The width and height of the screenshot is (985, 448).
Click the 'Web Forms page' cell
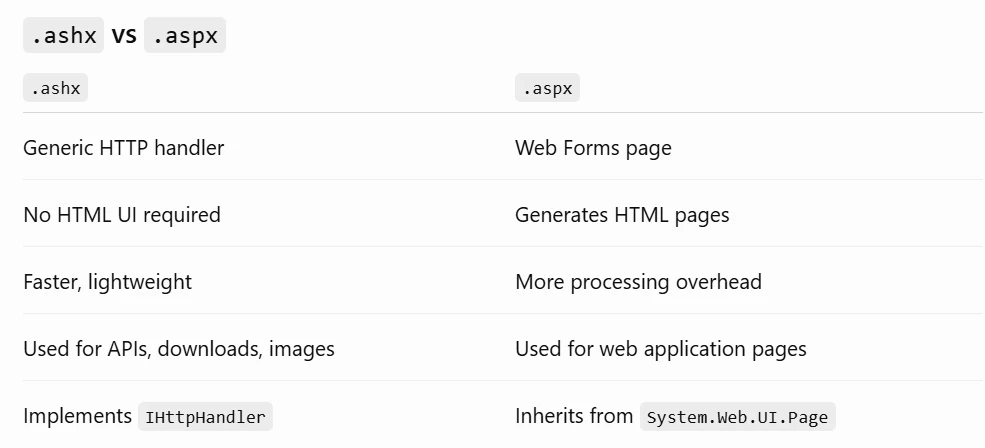click(x=593, y=148)
